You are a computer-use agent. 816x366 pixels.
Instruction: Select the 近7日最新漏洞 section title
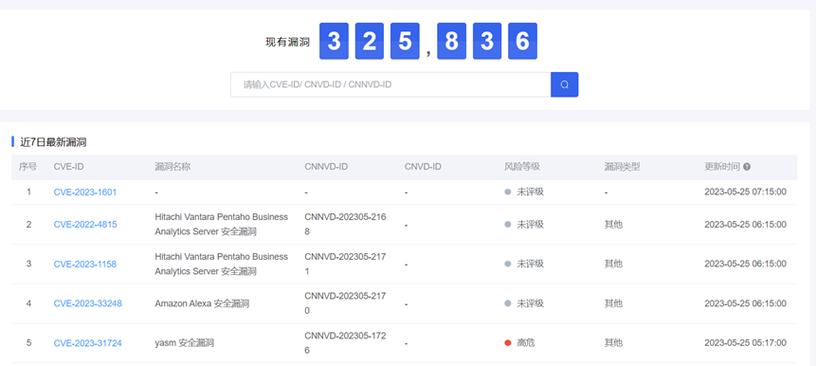[x=53, y=142]
